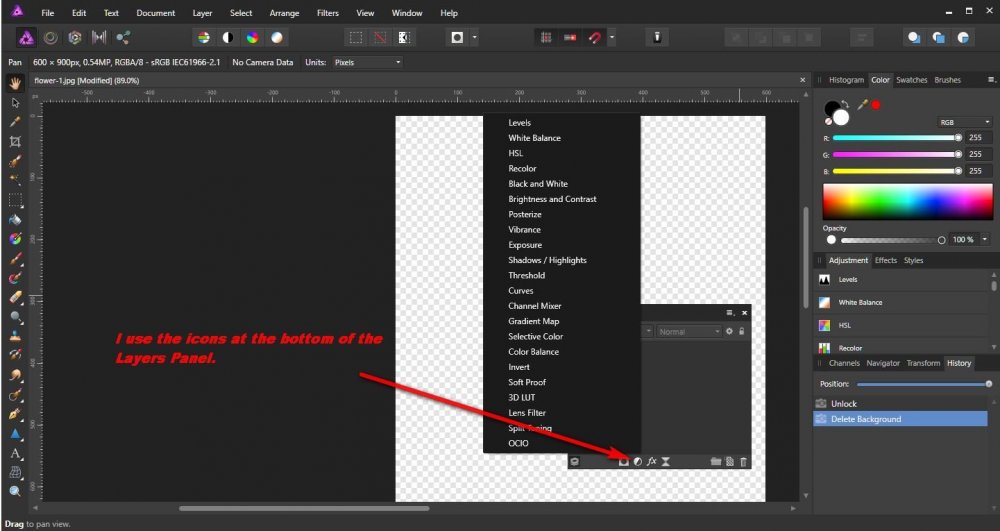Viewport: 1000px width, 531px height.
Task: Toggle the layer lock icon
Action: [x=741, y=331]
